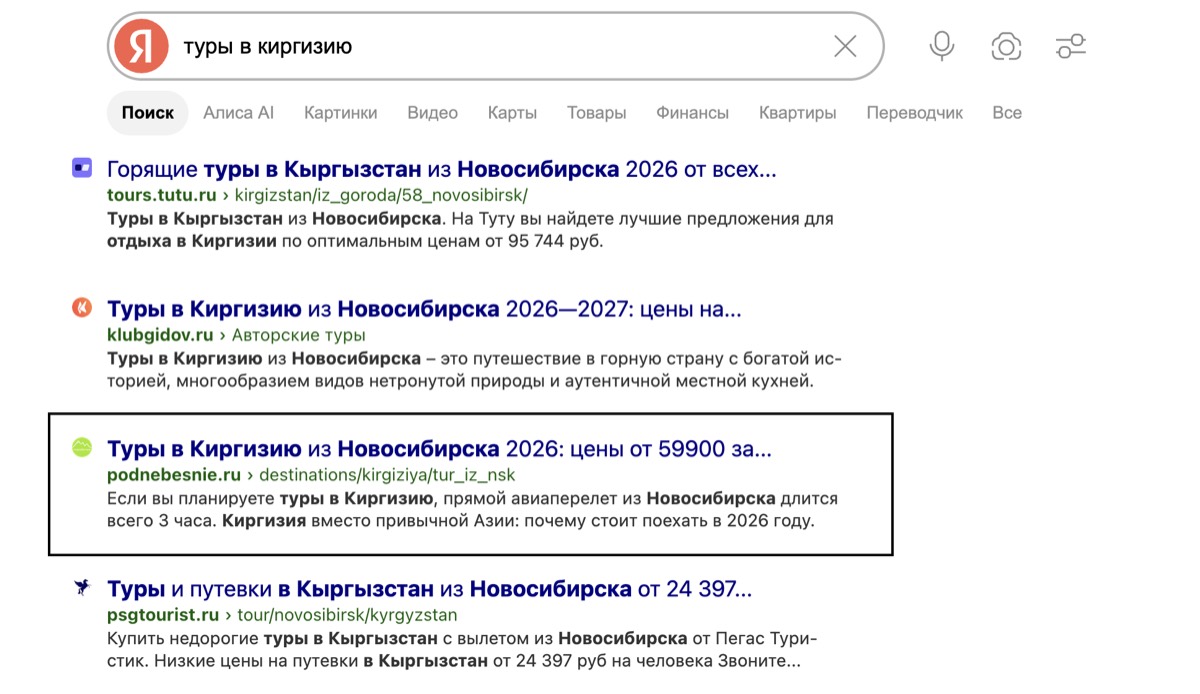Open tour/novosibirsk/kyrgyzstan path link
The image size is (1200, 694).
click(347, 615)
